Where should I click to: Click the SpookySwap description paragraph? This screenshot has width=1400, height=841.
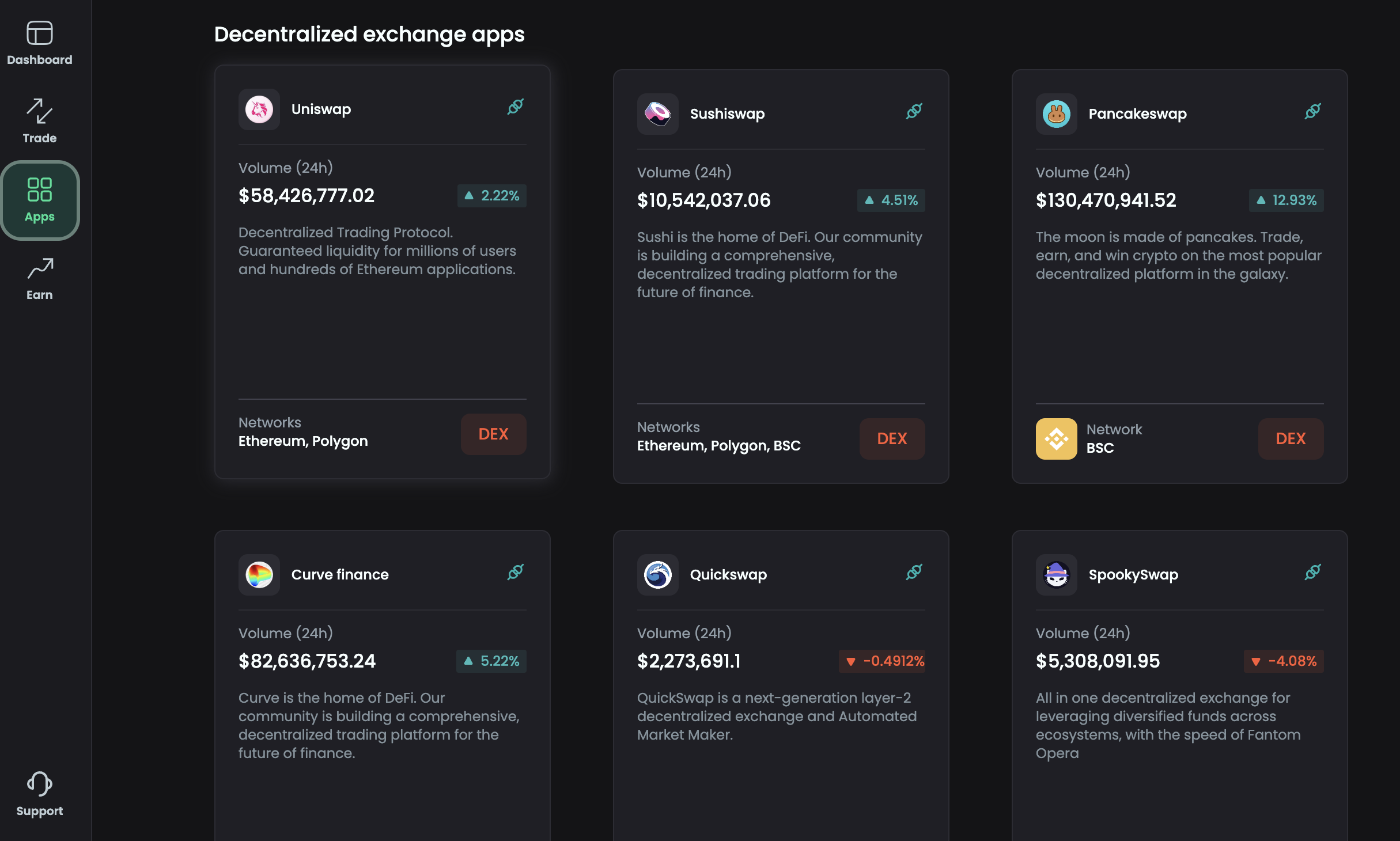[1168, 726]
